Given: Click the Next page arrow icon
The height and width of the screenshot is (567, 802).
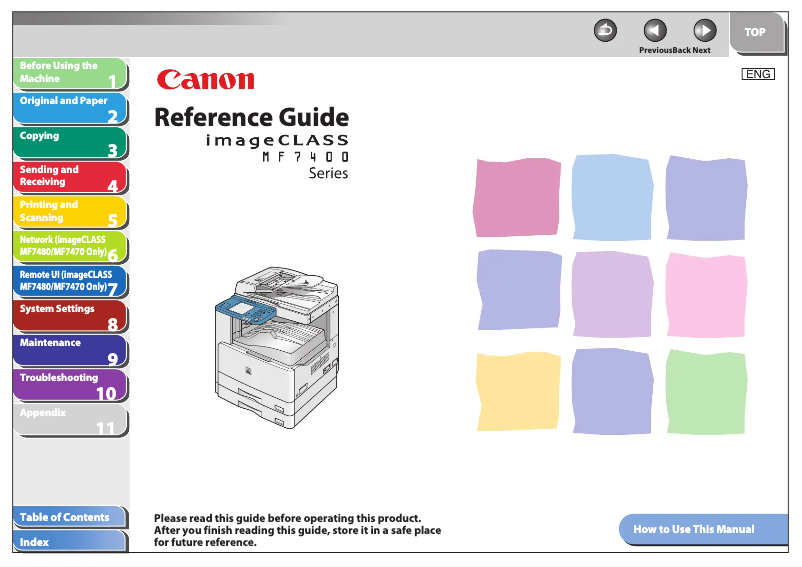Looking at the screenshot, I should coord(704,31).
